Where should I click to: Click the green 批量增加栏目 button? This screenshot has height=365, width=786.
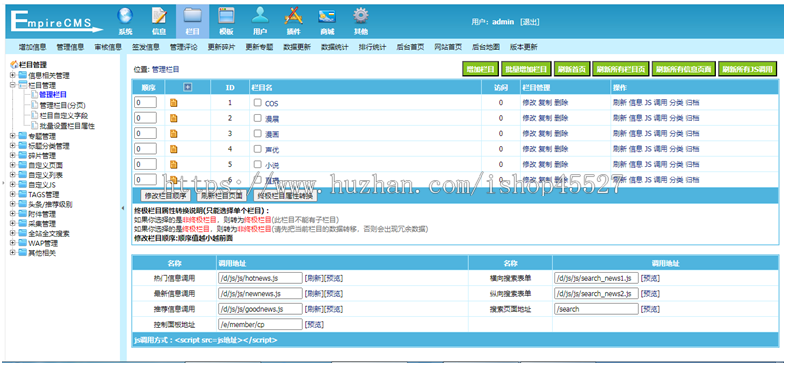pos(526,70)
